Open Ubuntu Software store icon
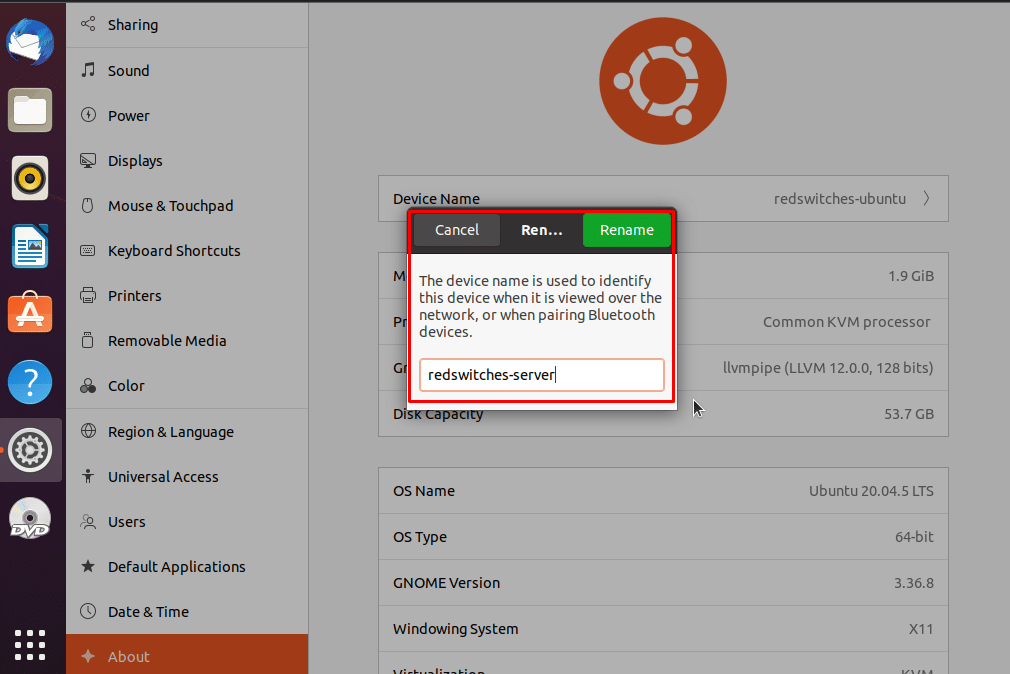Image resolution: width=1010 pixels, height=674 pixels. (30, 313)
